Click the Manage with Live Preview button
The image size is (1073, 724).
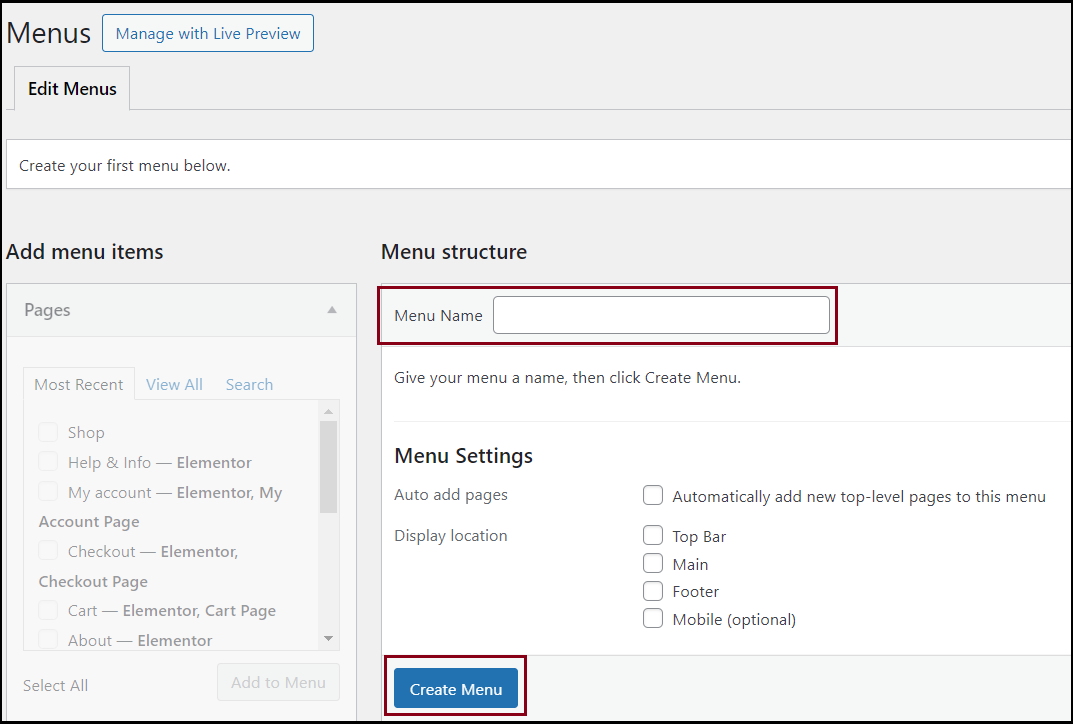(207, 33)
